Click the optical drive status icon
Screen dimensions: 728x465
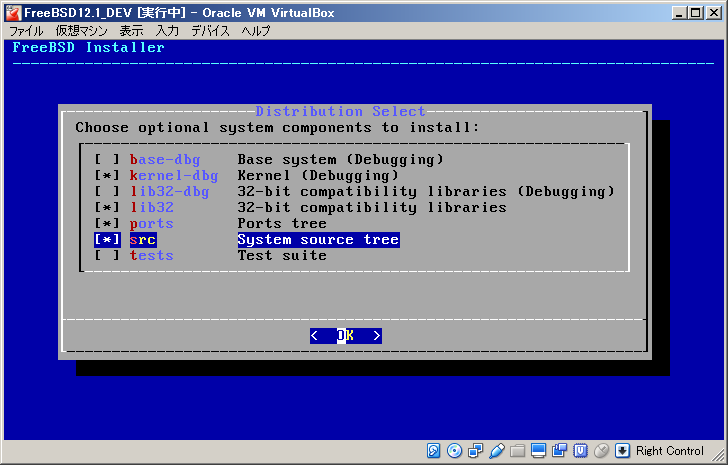tap(454, 451)
